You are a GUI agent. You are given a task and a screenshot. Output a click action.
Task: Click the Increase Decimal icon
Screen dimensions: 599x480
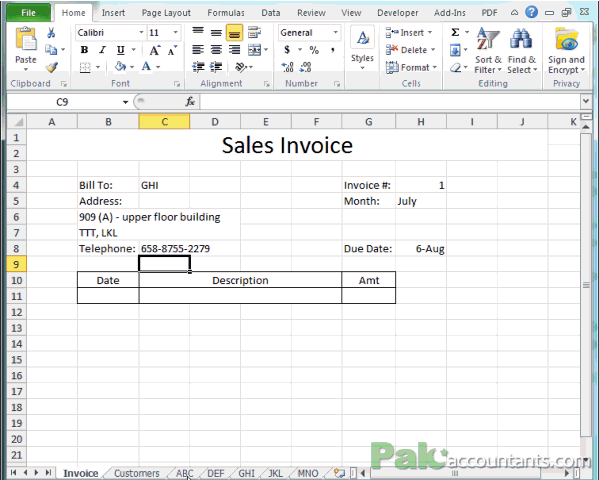coord(287,67)
